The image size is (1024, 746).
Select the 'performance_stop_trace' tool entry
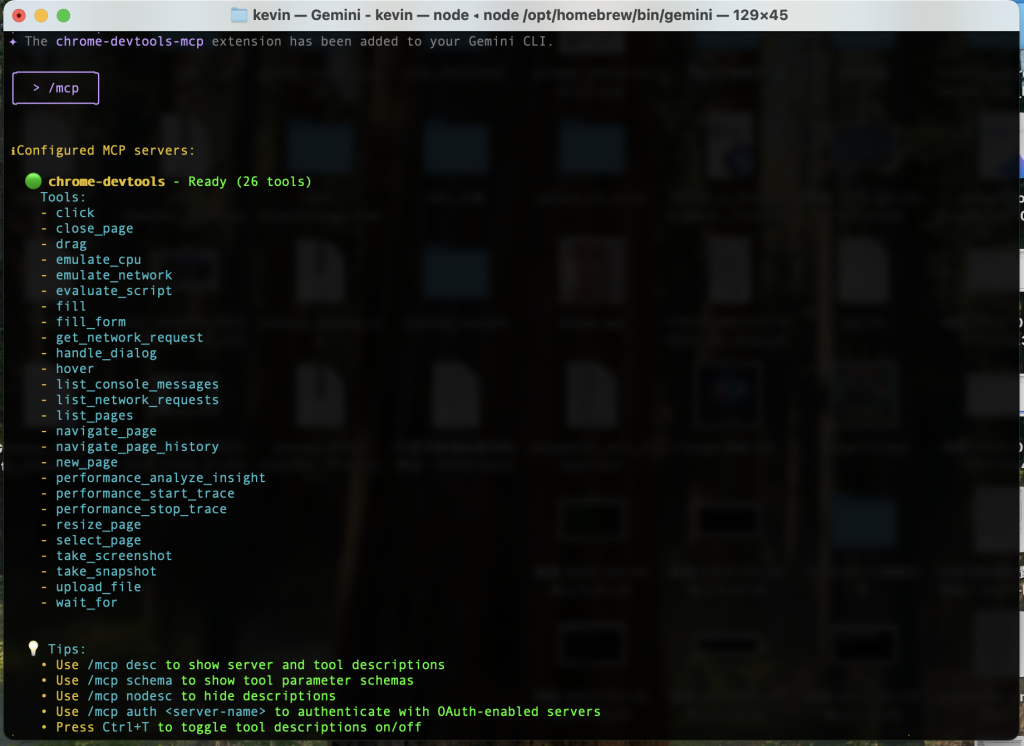141,509
